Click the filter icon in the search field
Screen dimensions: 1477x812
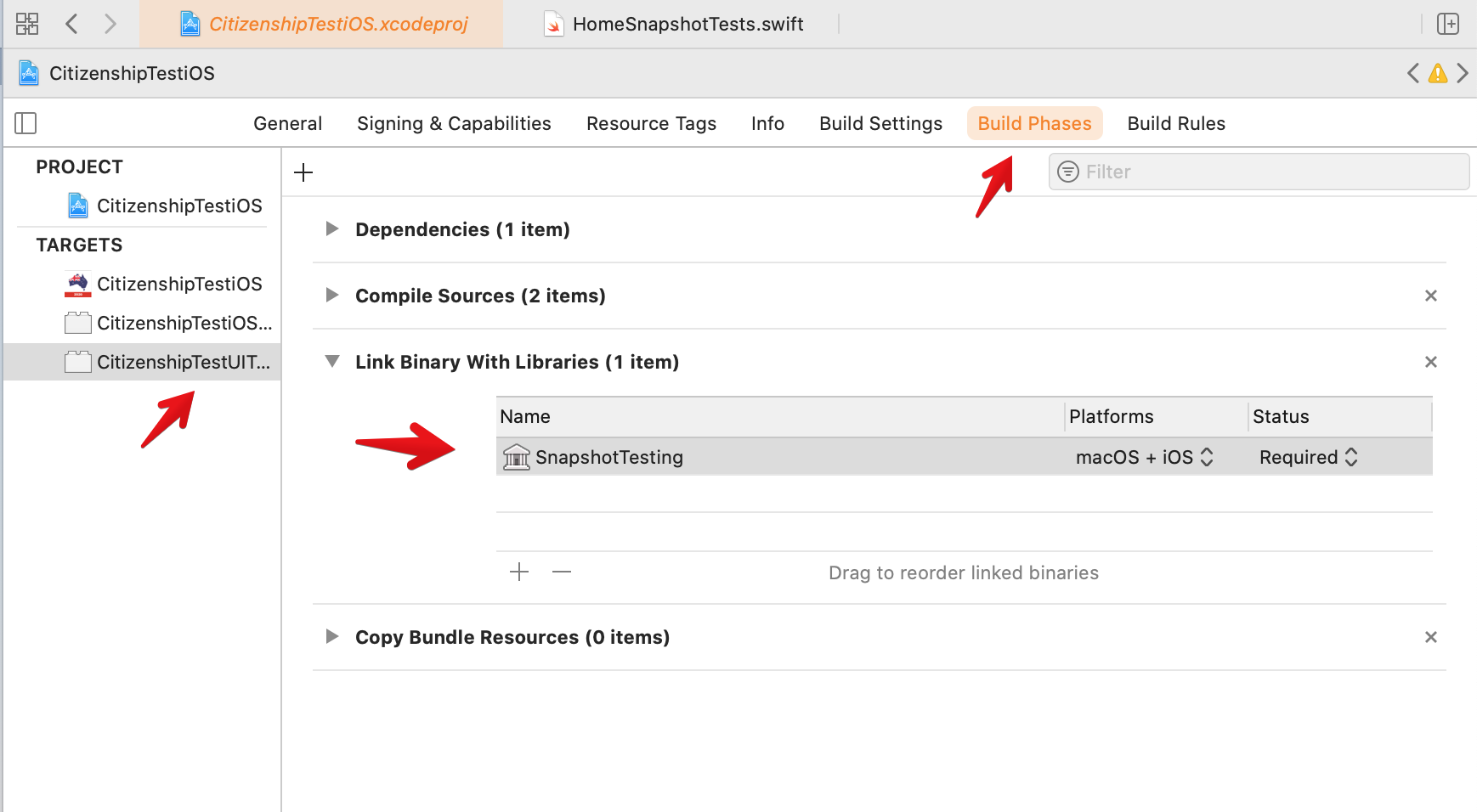(1068, 172)
